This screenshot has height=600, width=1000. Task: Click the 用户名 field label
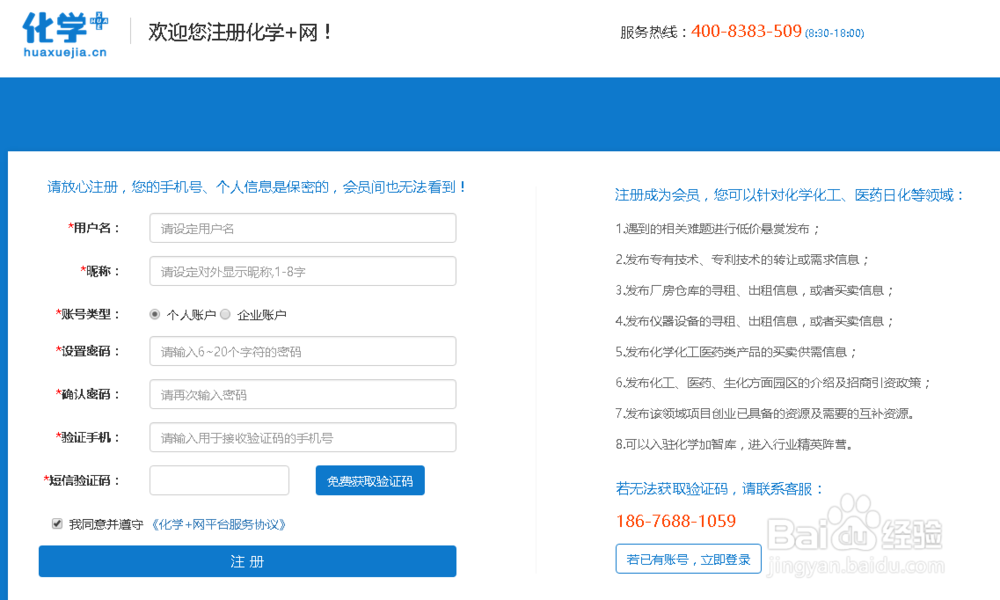tap(94, 228)
